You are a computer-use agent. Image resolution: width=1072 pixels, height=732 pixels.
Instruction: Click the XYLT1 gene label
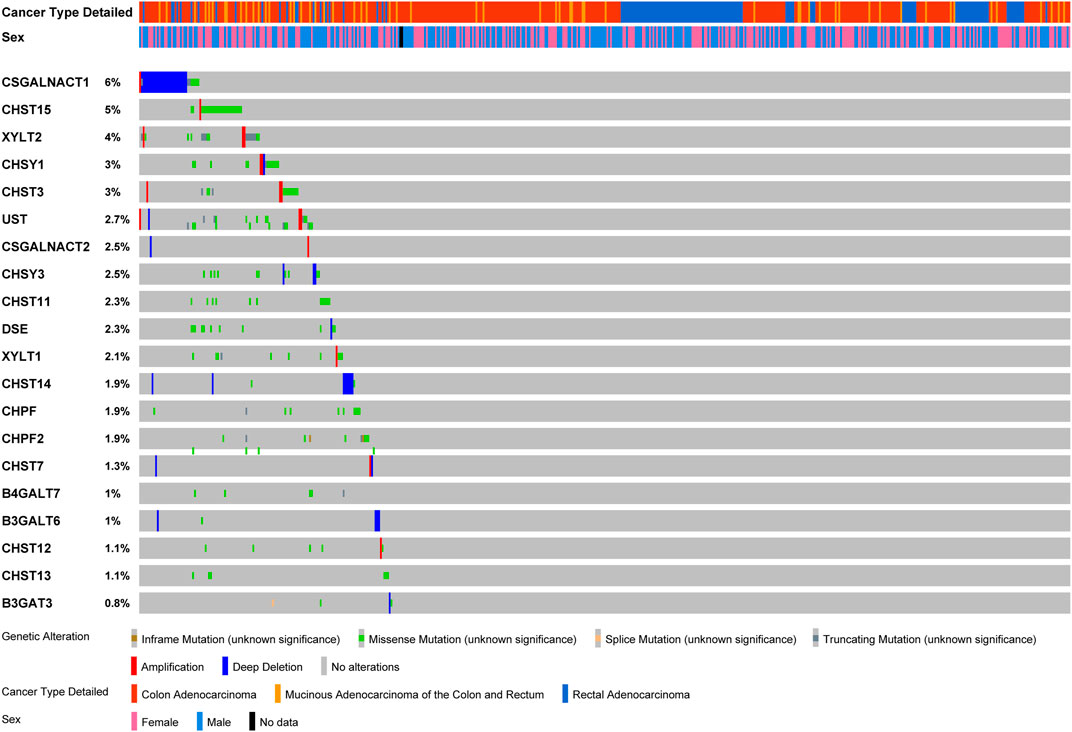tap(21, 356)
